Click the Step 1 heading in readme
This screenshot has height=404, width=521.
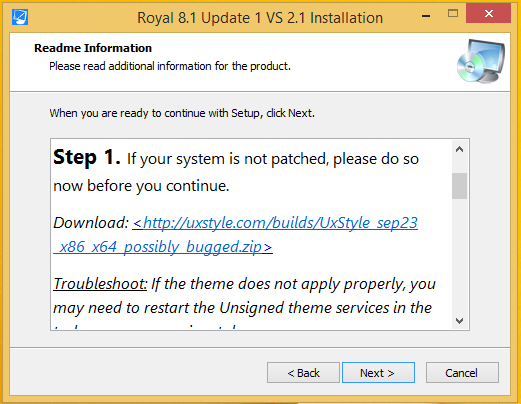pos(87,157)
